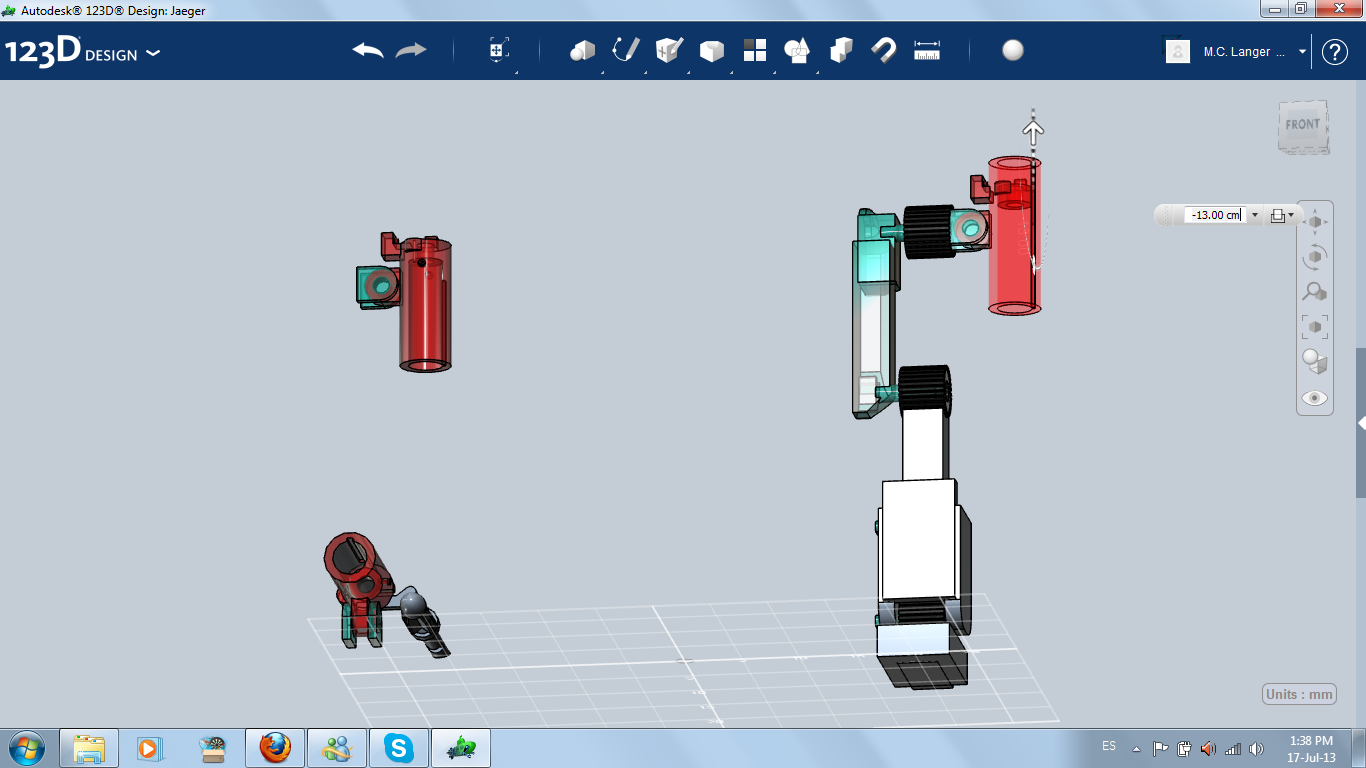Open Firefox from the taskbar
This screenshot has width=1366, height=768.
click(x=274, y=748)
